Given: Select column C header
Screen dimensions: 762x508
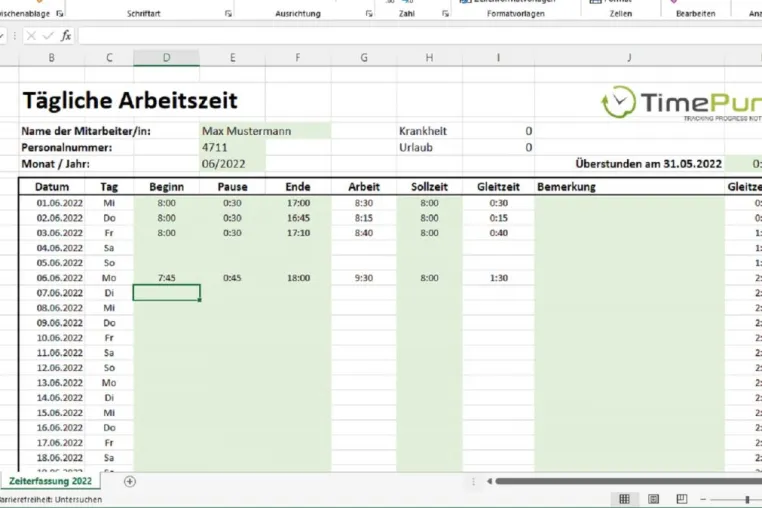Looking at the screenshot, I should 109,57.
